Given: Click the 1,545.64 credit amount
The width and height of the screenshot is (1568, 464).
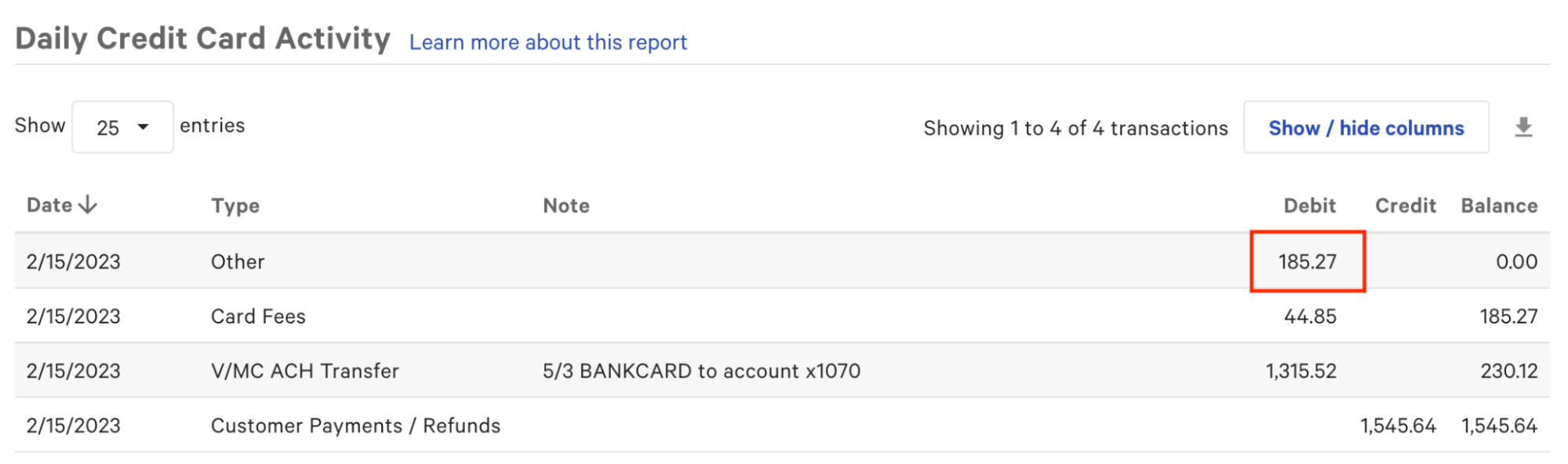Looking at the screenshot, I should point(1398,426).
